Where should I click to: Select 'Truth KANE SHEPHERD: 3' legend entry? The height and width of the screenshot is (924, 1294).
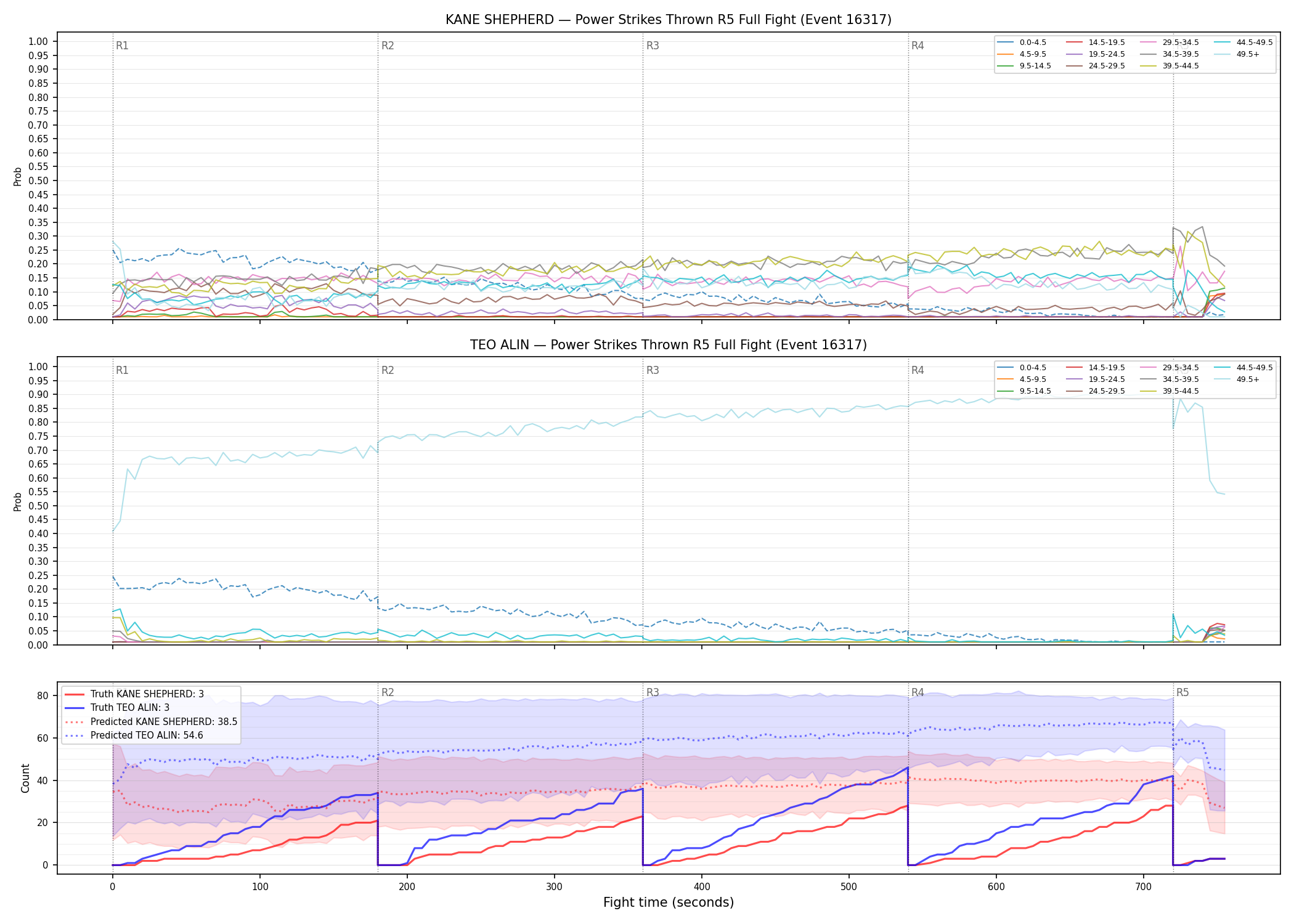tap(134, 694)
